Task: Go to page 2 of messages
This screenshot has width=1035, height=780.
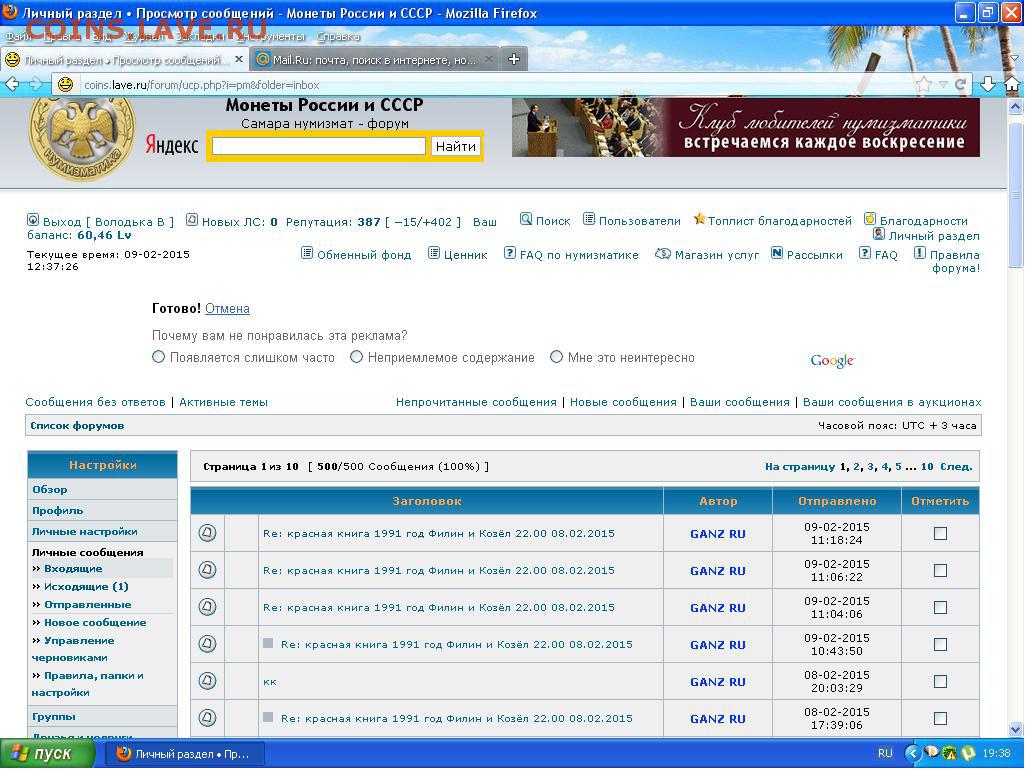Action: [856, 467]
